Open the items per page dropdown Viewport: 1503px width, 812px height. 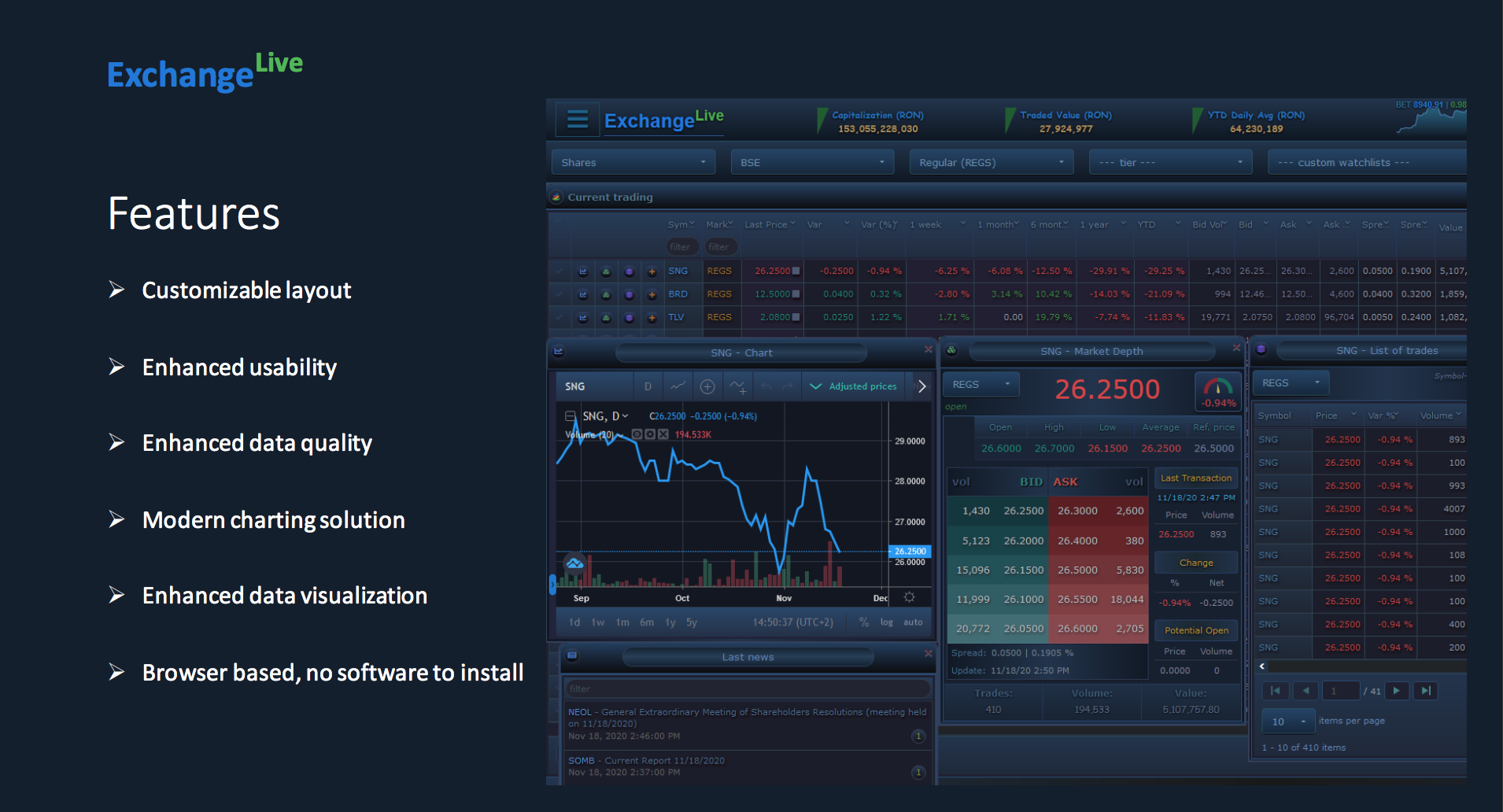click(1288, 722)
